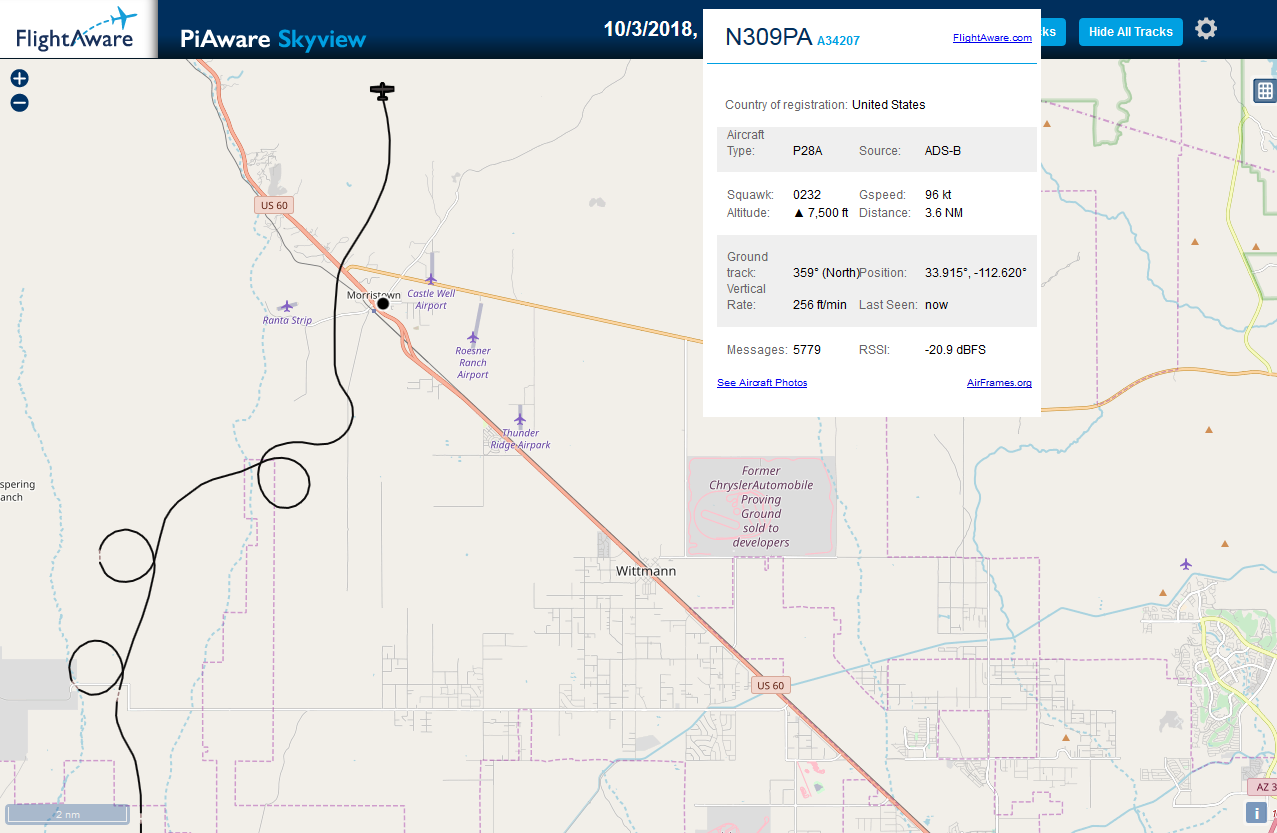The image size is (1277, 833).
Task: Click the Roesner Ranch Airport marker
Action: [473, 337]
